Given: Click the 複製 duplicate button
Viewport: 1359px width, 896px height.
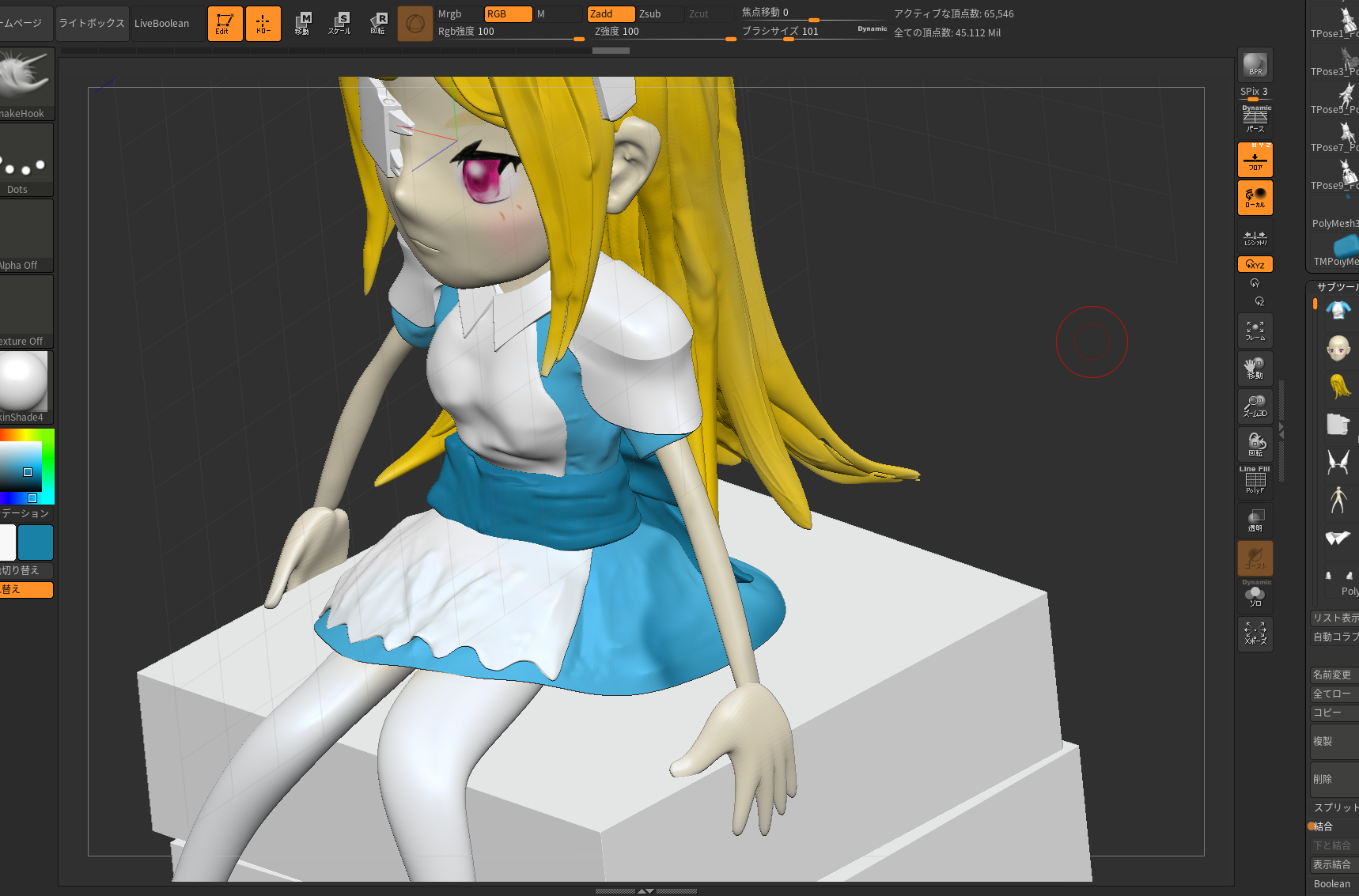Looking at the screenshot, I should point(1334,741).
